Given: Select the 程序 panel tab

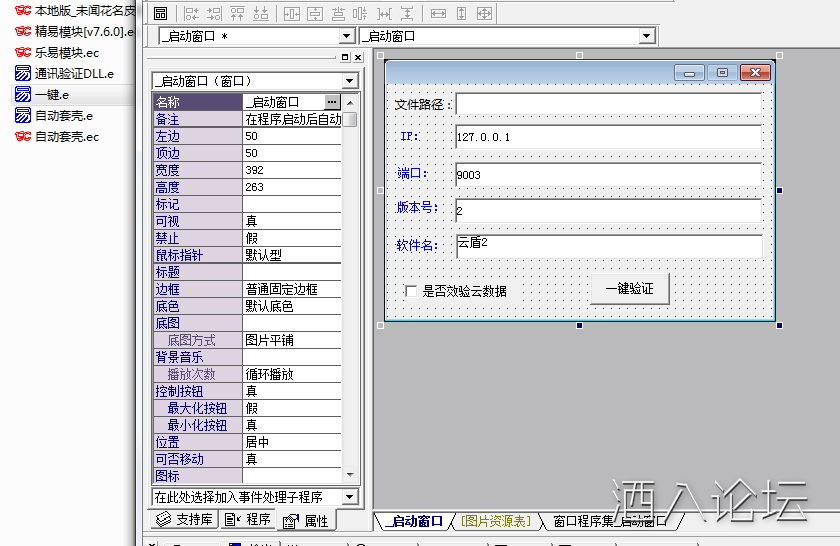Looking at the screenshot, I should pos(248,520).
